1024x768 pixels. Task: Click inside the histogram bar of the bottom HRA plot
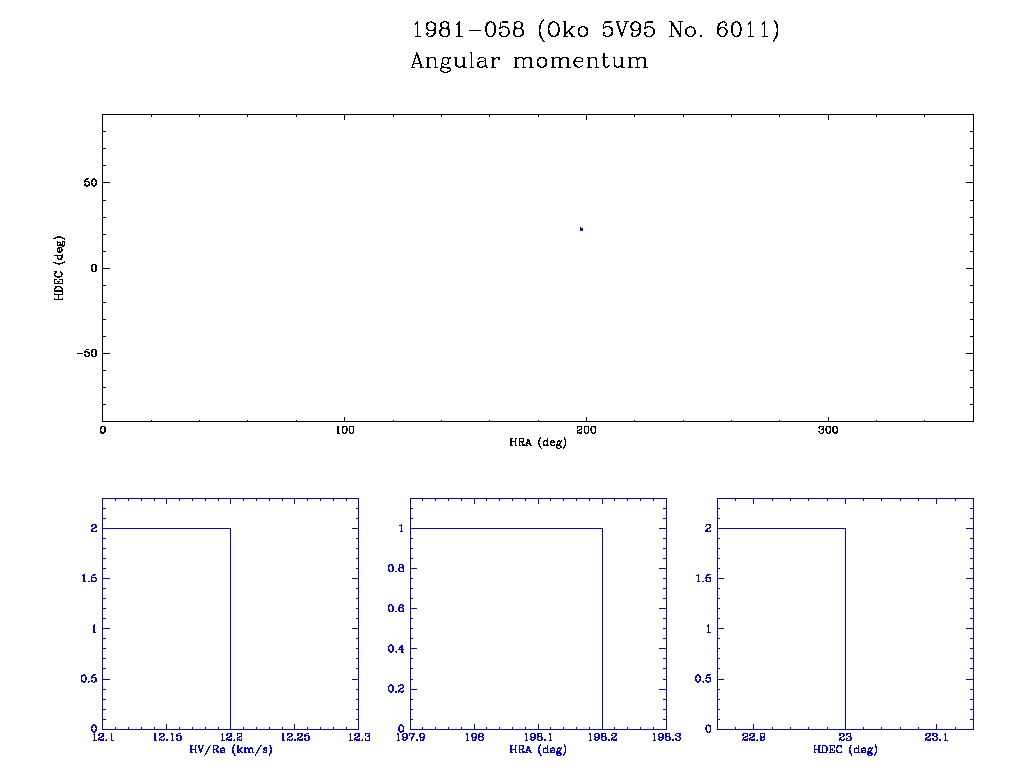click(x=506, y=628)
